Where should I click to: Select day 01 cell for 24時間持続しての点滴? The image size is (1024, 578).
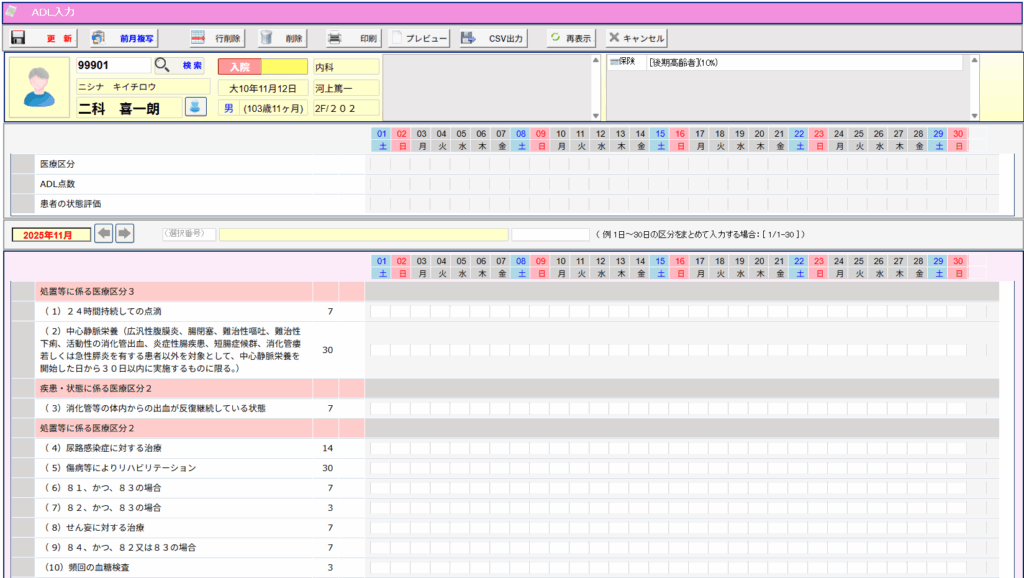point(381,311)
